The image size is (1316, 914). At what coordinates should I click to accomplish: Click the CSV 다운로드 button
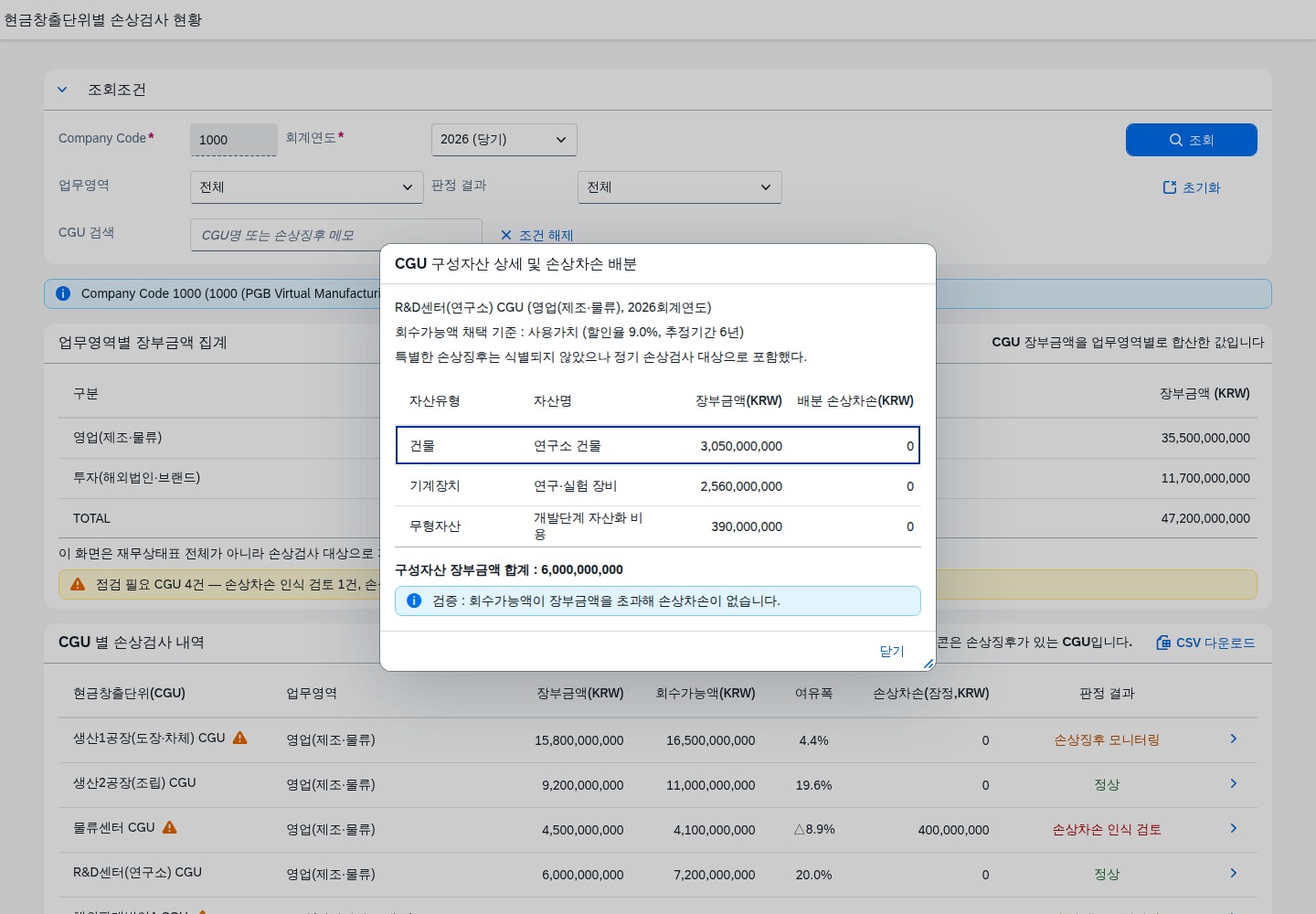[1205, 643]
